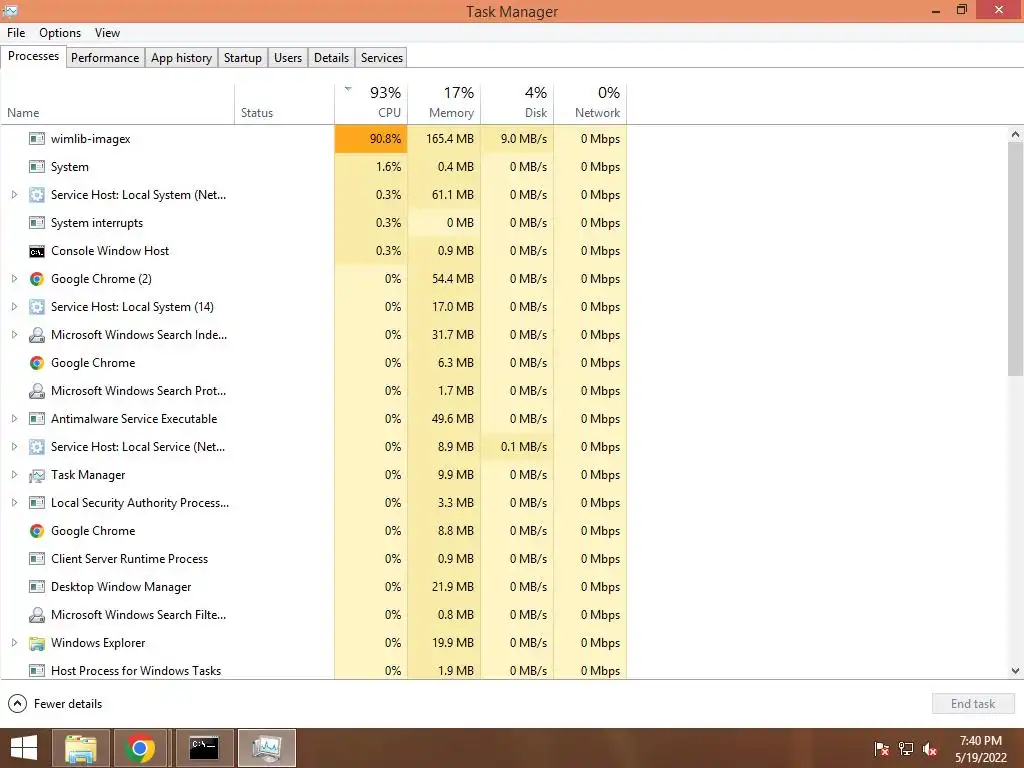Click the Desktop Window Manager icon
This screenshot has width=1024, height=768.
[x=37, y=587]
